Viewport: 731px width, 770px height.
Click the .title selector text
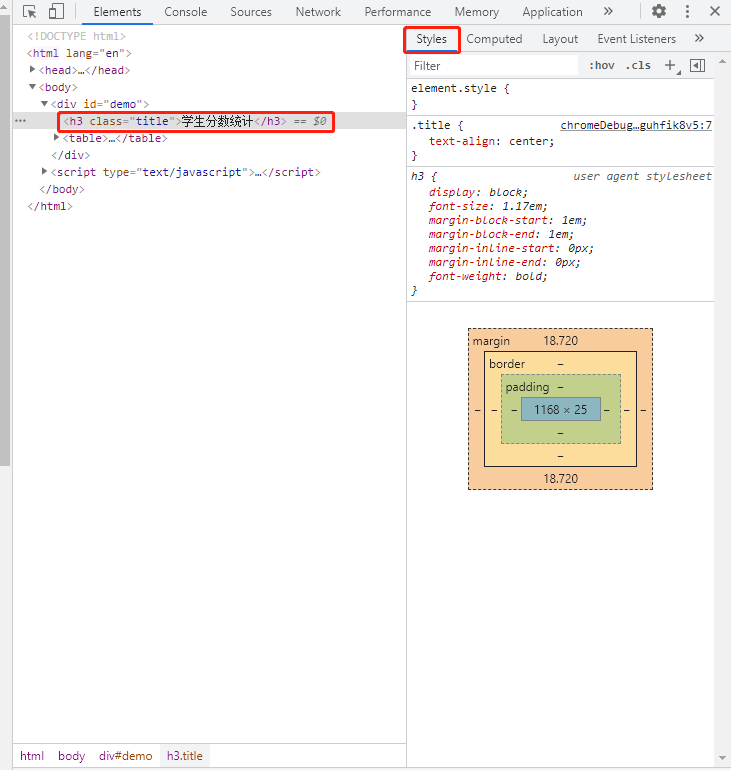(x=431, y=125)
